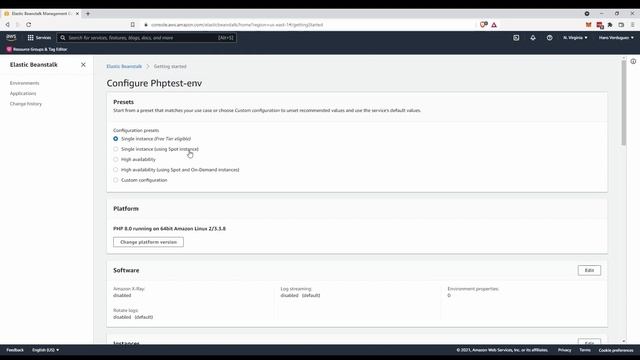Click the PHP 8.0 platform description text
The height and width of the screenshot is (360, 640).
[x=169, y=229]
